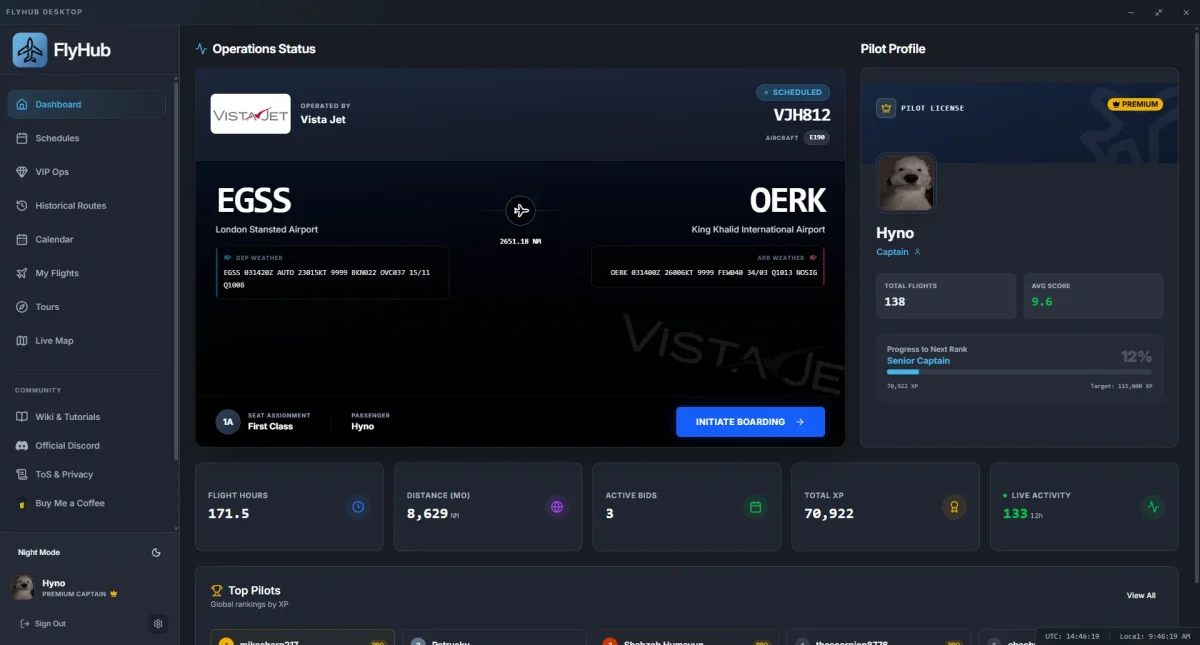Viewport: 1200px width, 645px height.
Task: Click the E190 aircraft badge
Action: (x=818, y=138)
